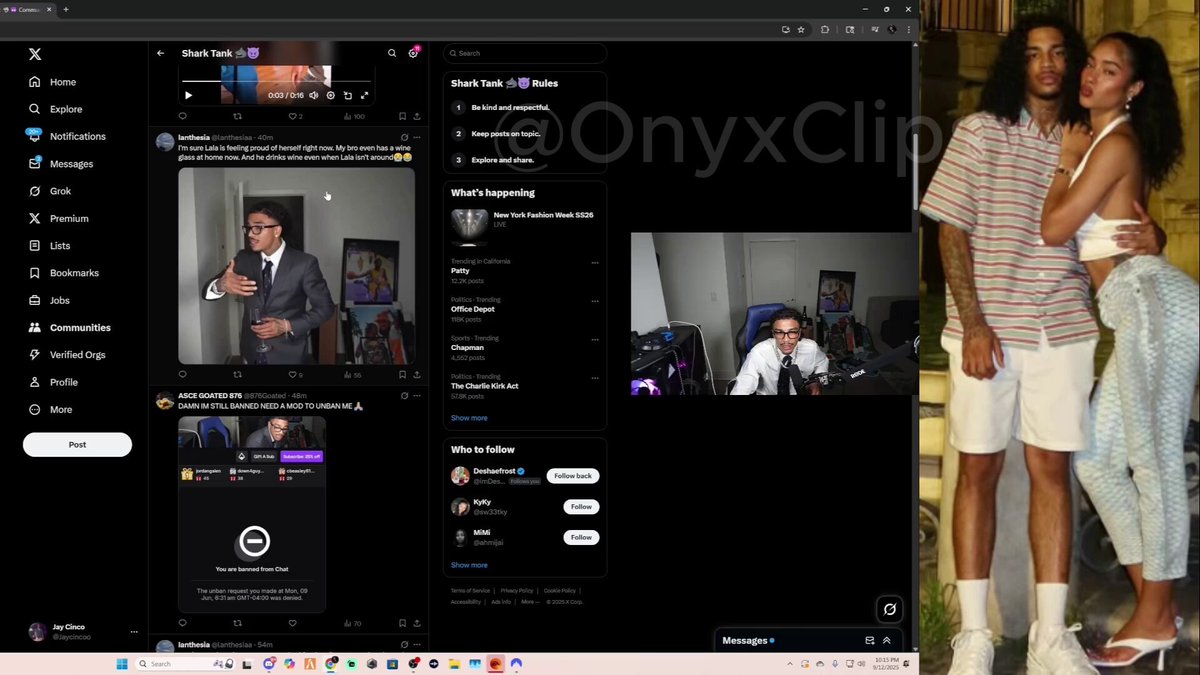This screenshot has width=1200, height=675.
Task: Share the ASCE GOATED post
Action: [416, 623]
